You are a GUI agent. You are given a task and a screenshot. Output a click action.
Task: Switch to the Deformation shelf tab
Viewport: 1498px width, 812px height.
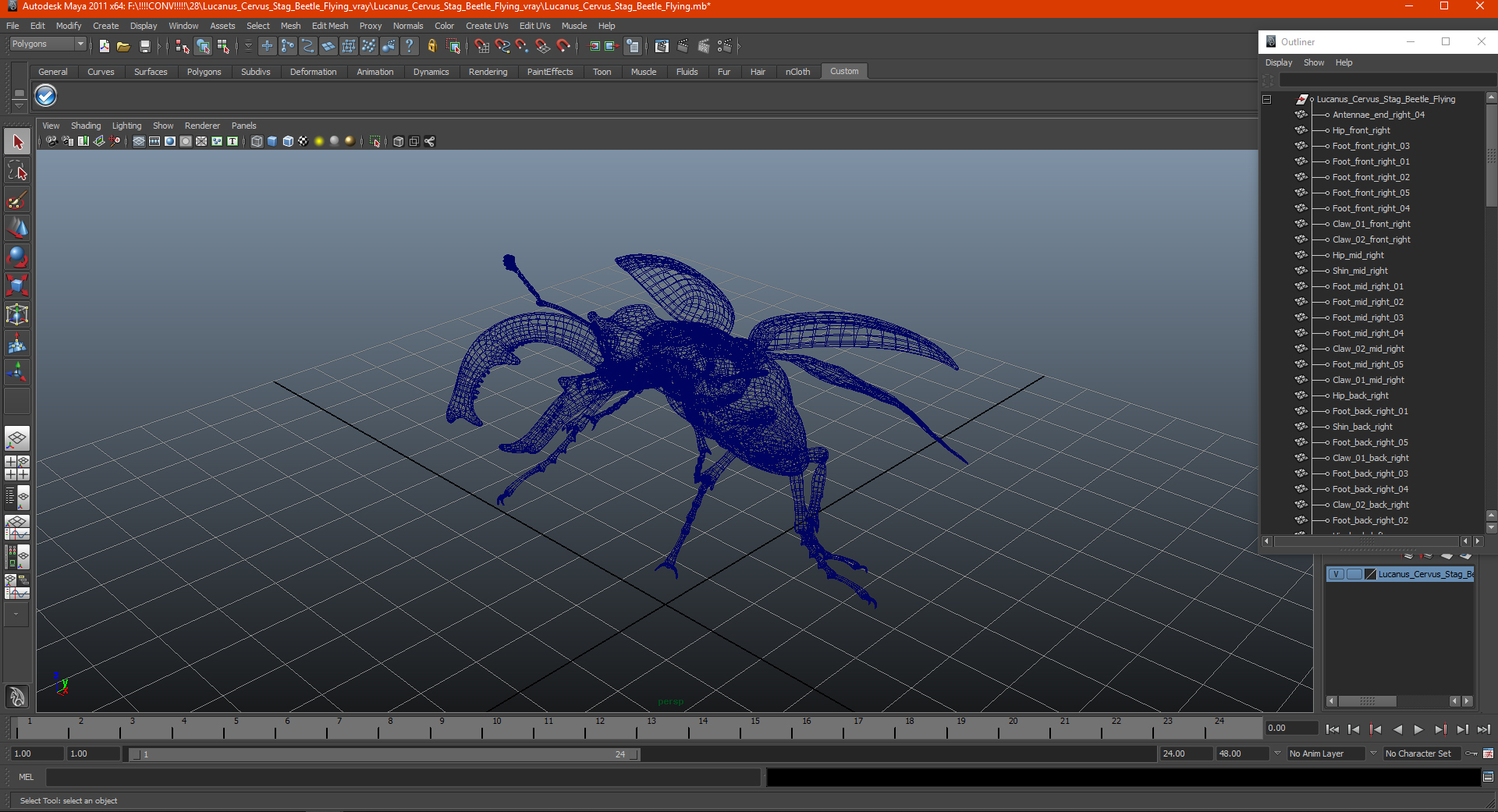pos(313,72)
